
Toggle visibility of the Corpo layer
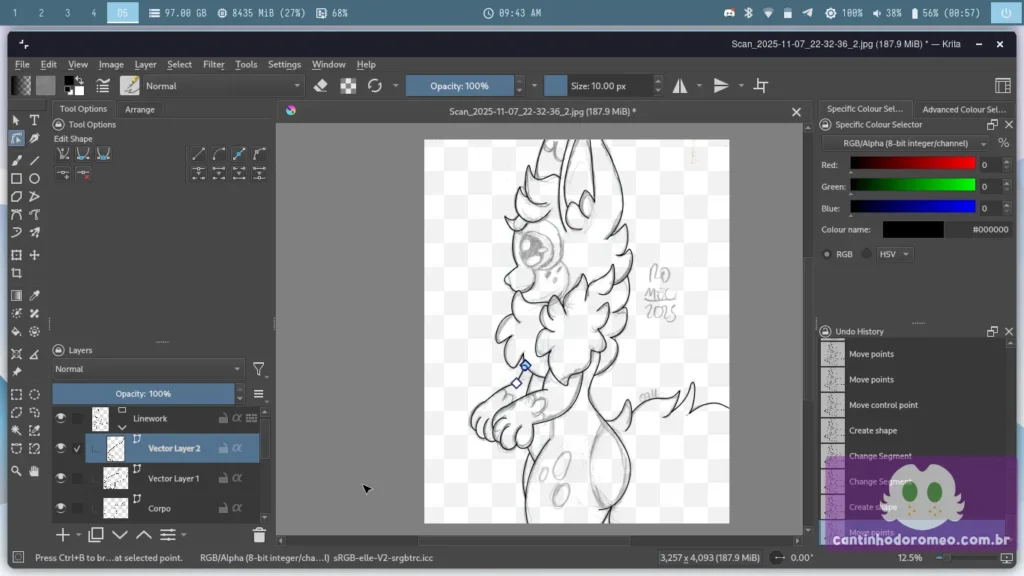pos(61,508)
